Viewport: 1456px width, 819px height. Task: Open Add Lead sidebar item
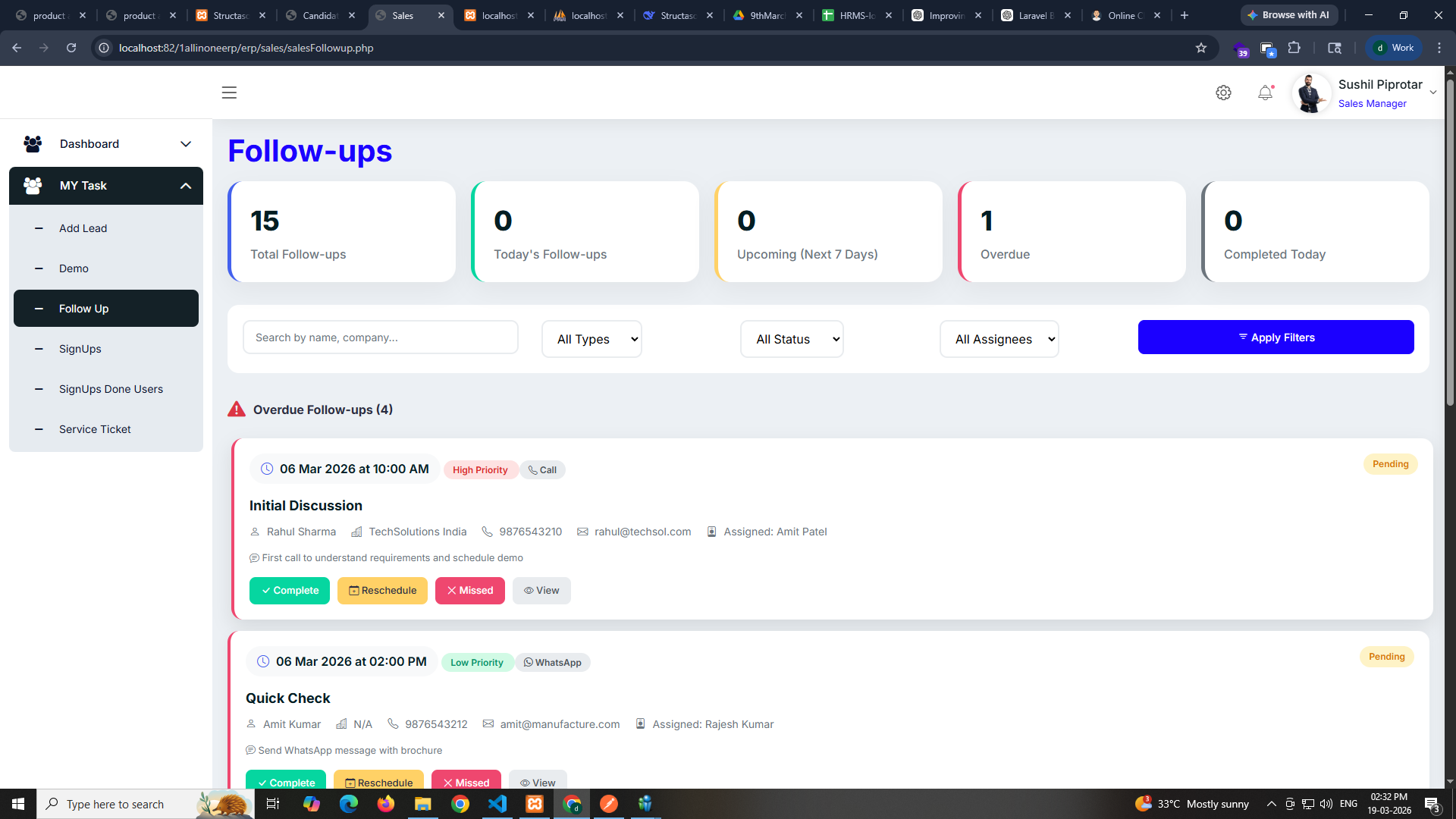[106, 228]
